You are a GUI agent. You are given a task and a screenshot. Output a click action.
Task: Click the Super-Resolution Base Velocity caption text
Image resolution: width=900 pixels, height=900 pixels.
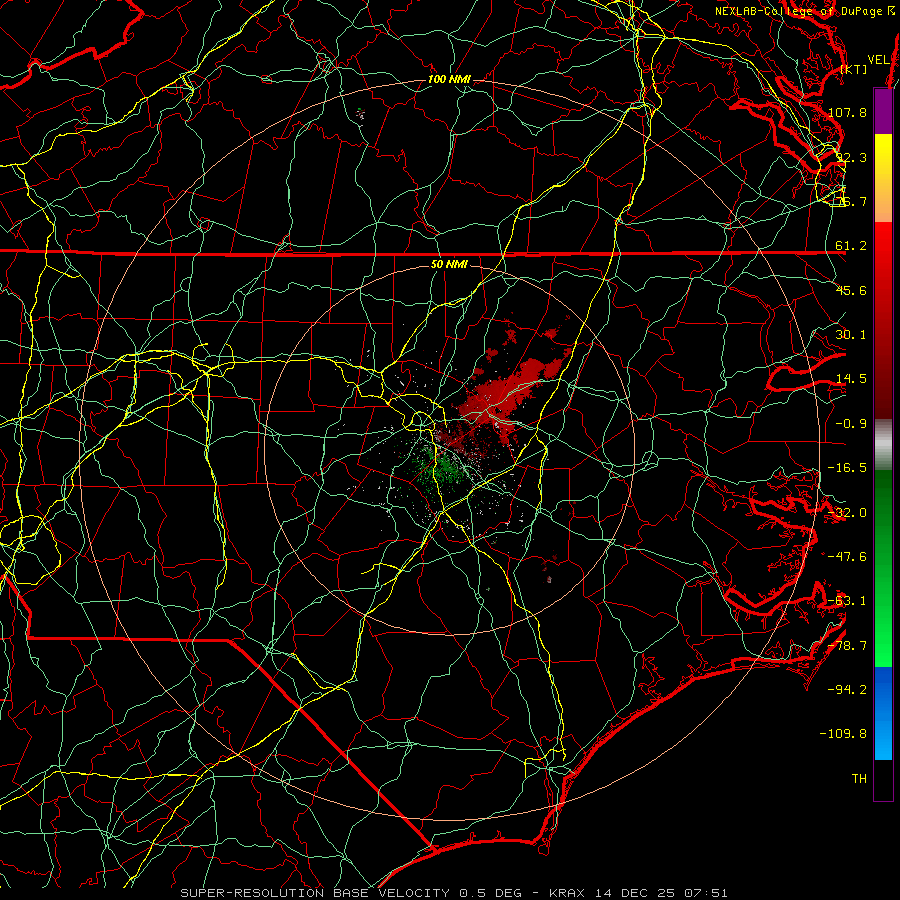point(453,893)
